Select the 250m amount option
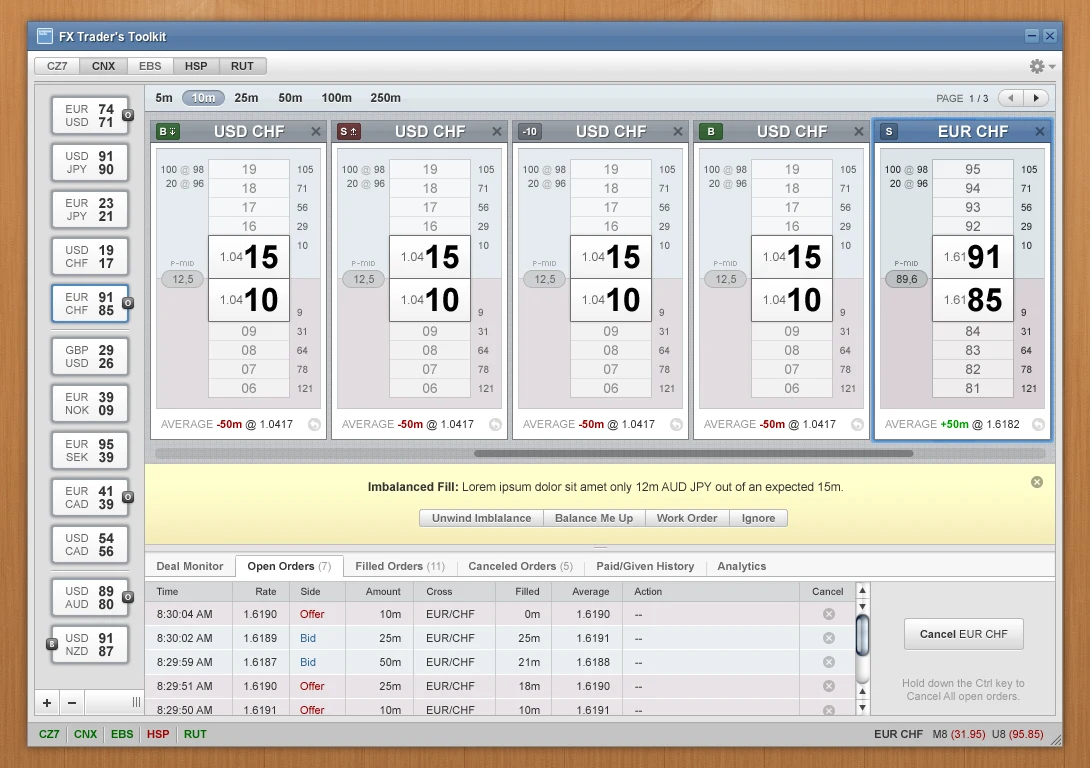The image size is (1090, 768). click(x=385, y=98)
